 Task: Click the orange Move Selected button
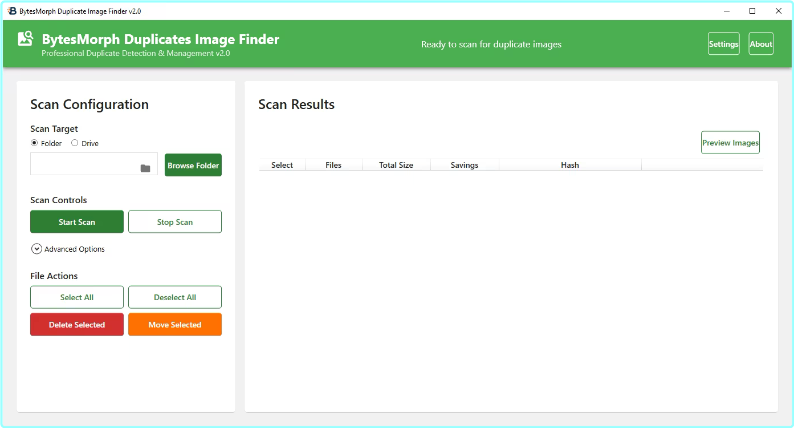[175, 325]
